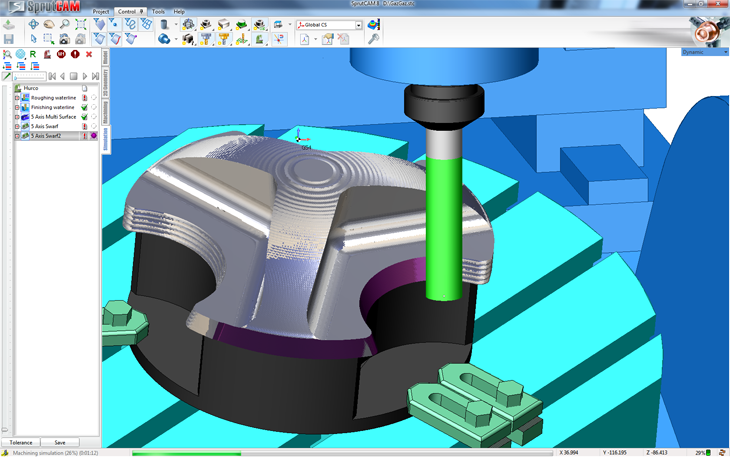Click the purple marker on 5 Axis Swarf2

click(x=94, y=136)
